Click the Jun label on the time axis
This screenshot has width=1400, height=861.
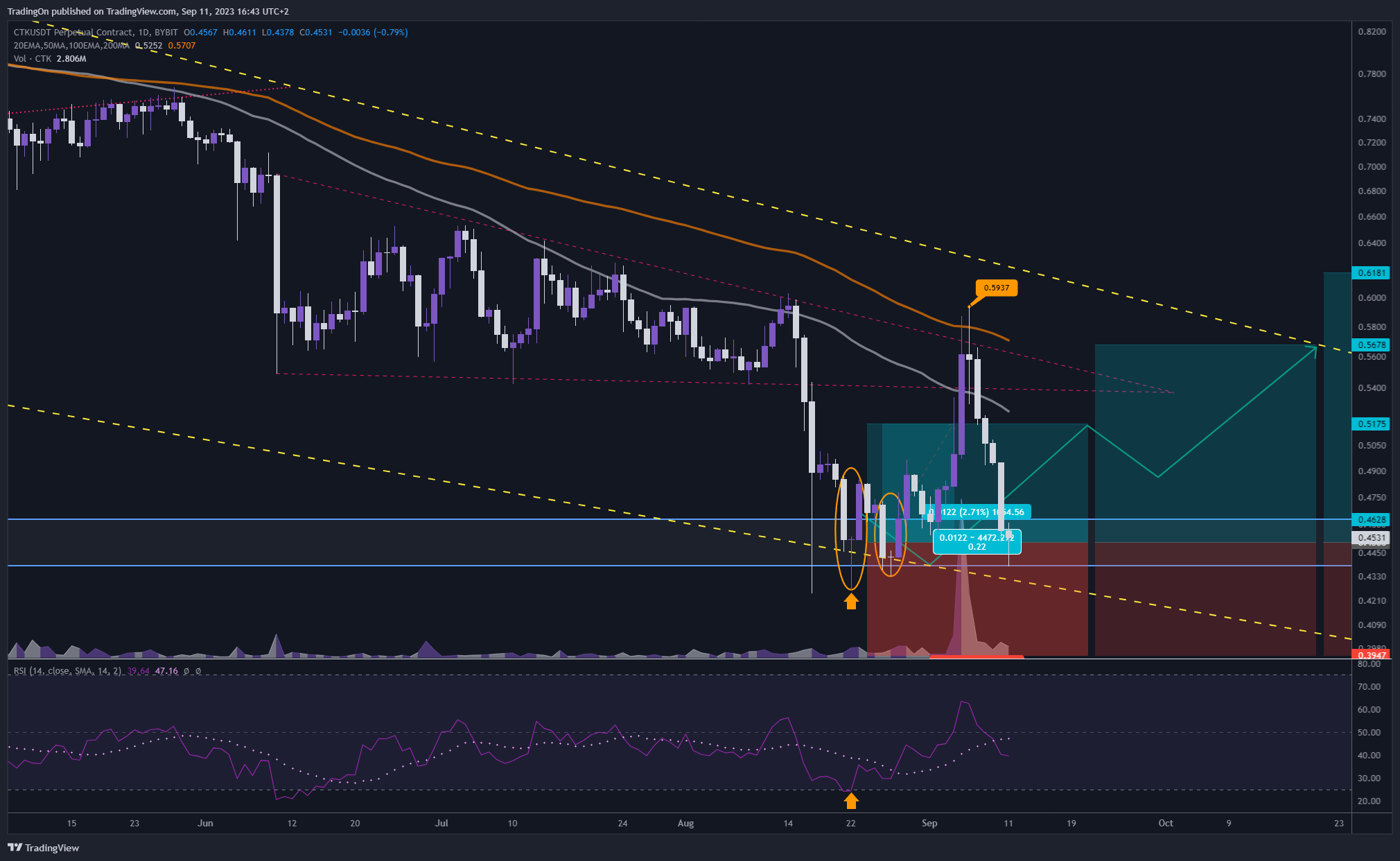coord(205,824)
